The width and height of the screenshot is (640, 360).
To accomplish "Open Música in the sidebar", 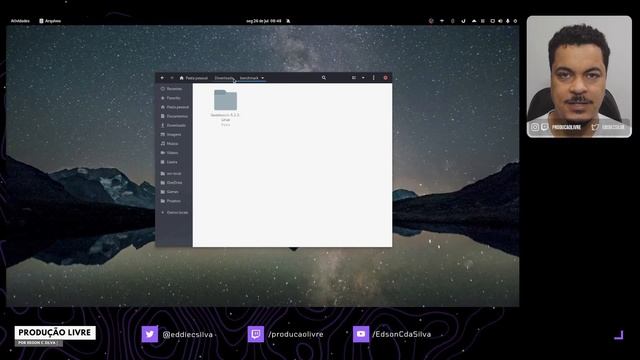I will [x=170, y=144].
